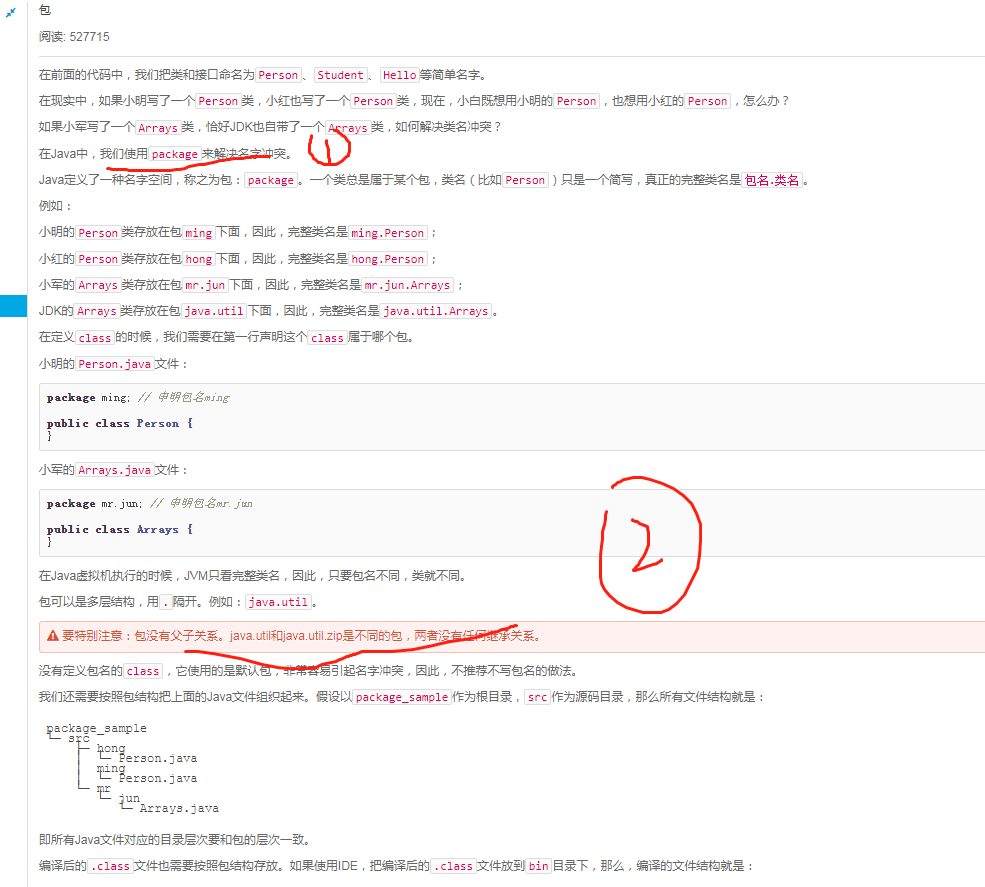
Task: Click the sentence about JVM只看完整类名
Action: click(252, 575)
